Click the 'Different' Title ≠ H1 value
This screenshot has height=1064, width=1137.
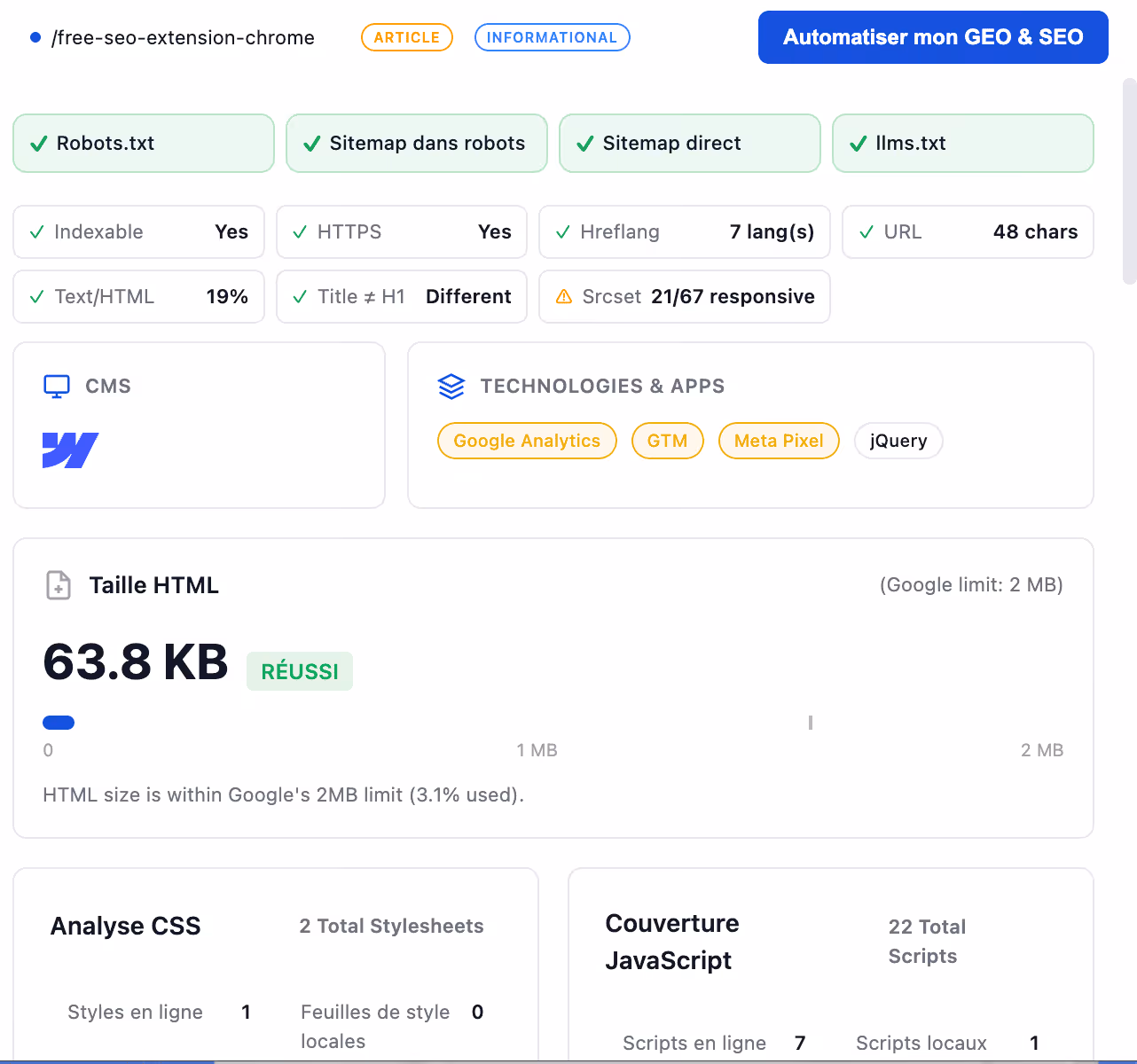[x=468, y=297]
